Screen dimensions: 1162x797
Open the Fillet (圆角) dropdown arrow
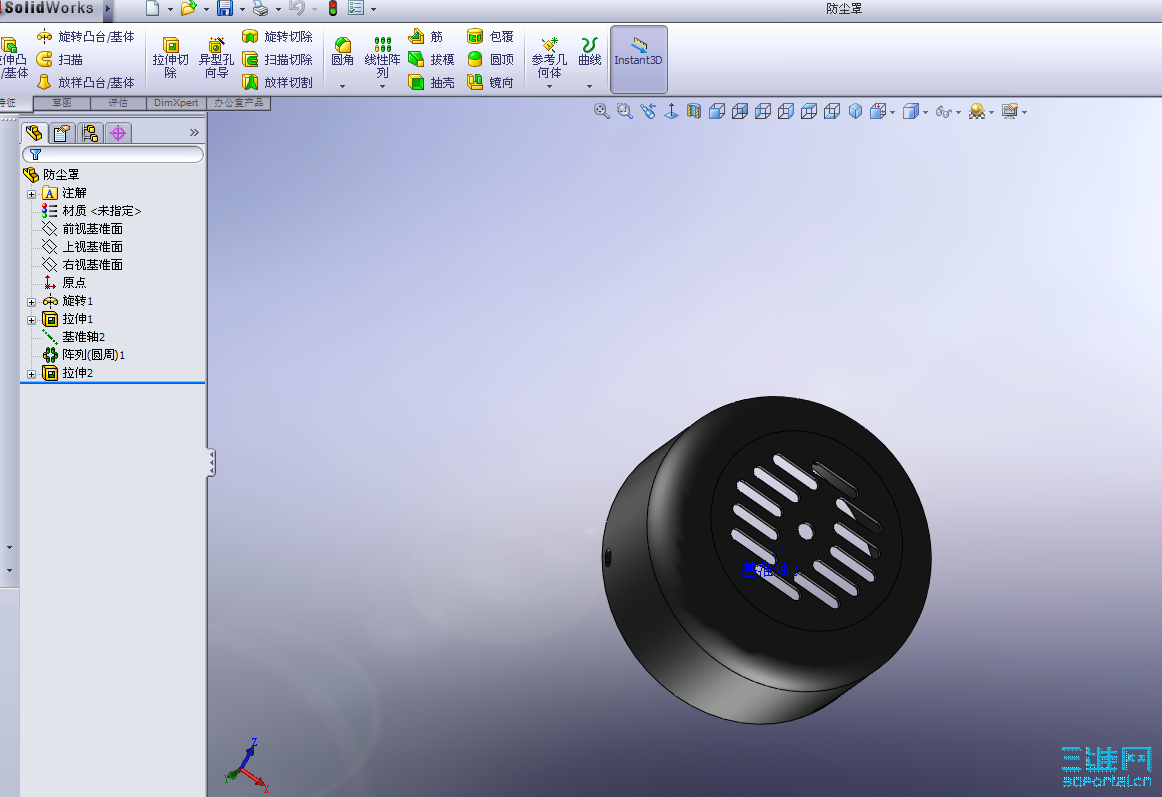click(x=342, y=87)
